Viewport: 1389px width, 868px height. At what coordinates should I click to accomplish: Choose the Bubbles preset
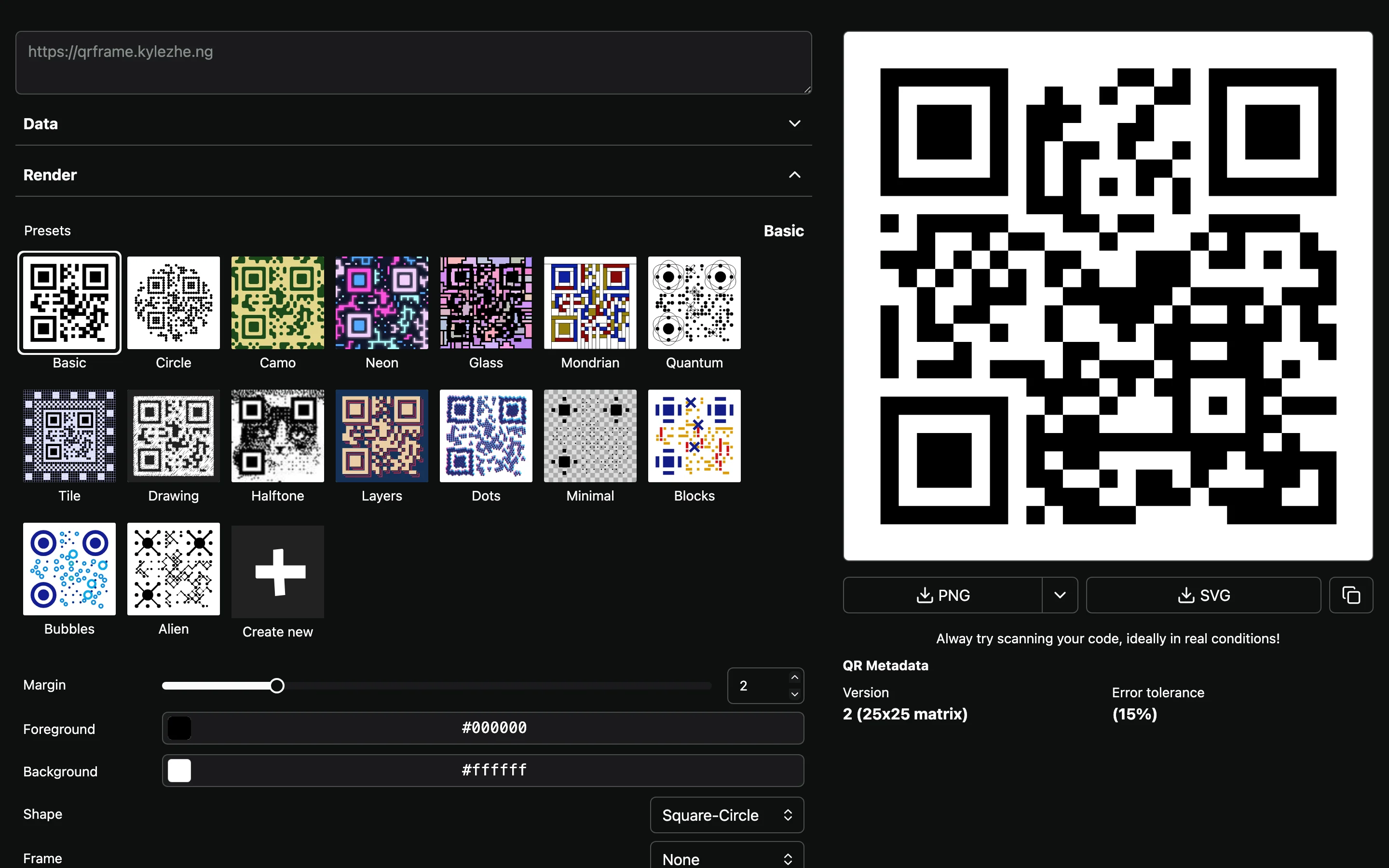[x=69, y=569]
